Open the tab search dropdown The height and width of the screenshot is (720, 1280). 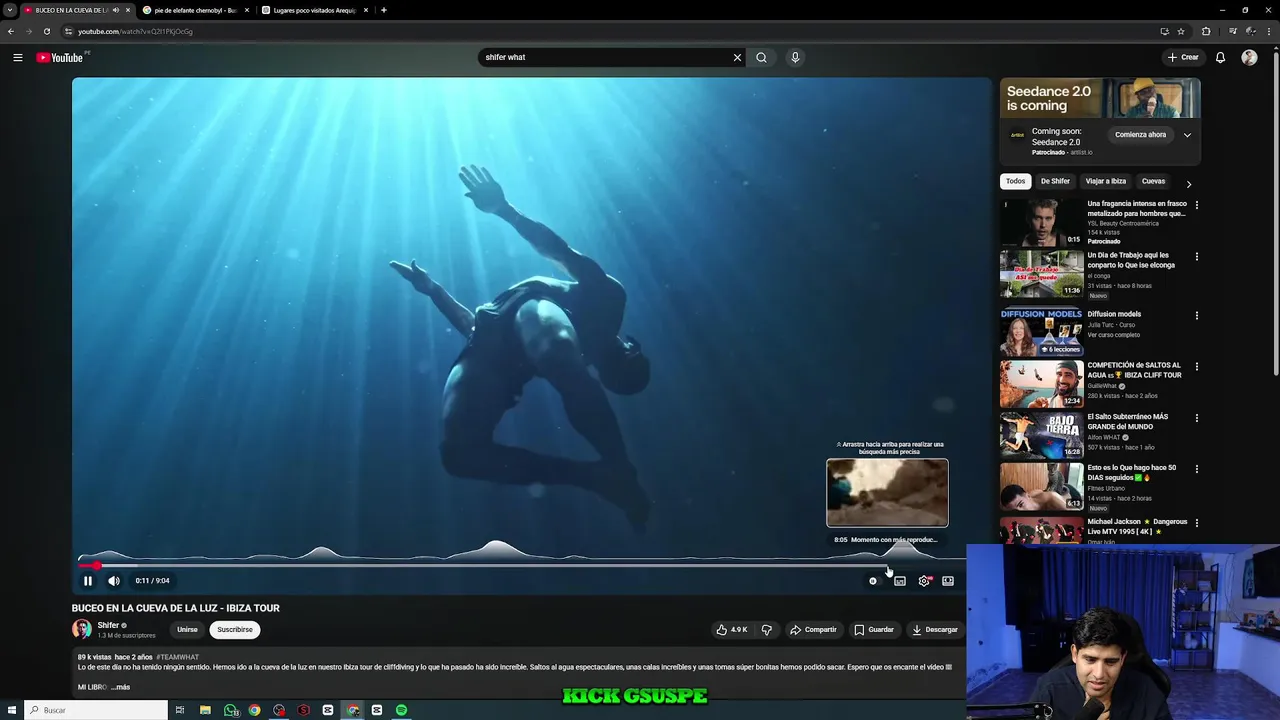(x=10, y=10)
